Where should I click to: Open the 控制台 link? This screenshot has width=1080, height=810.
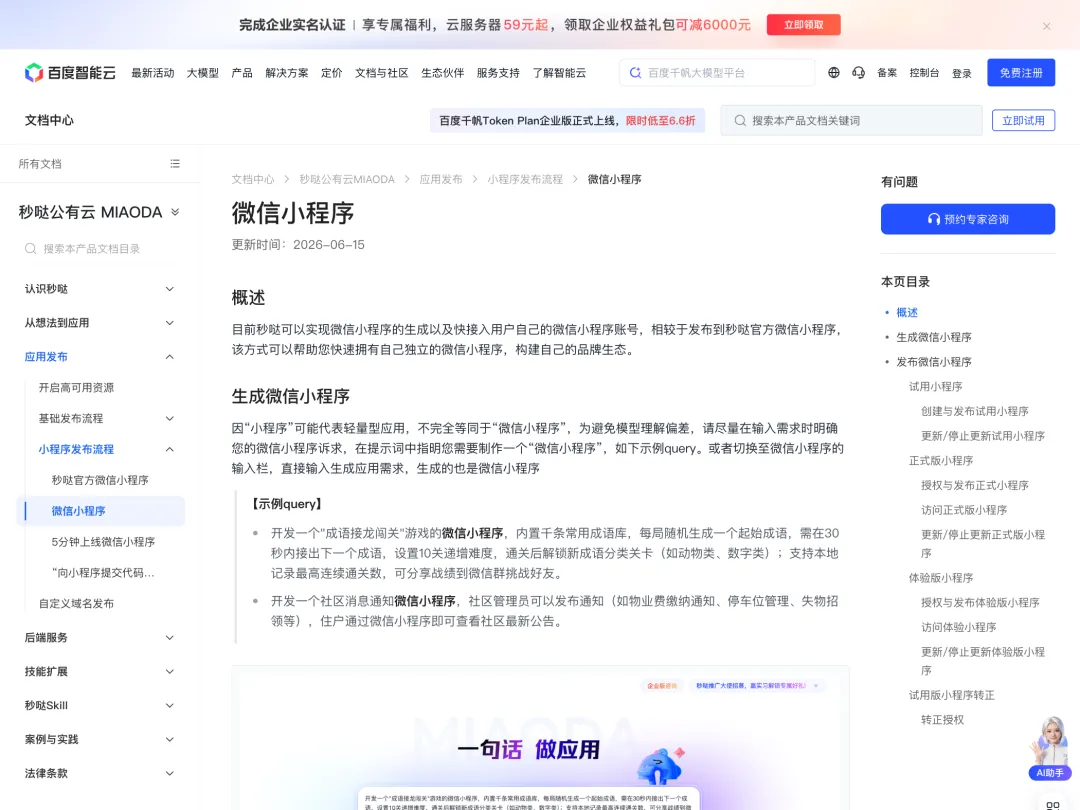pos(924,72)
